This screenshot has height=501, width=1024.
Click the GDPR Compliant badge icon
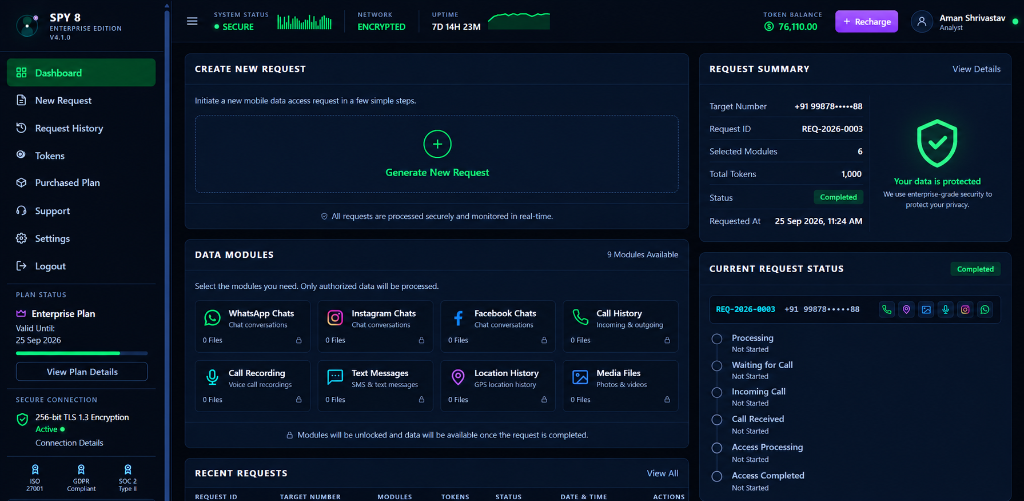click(81, 469)
